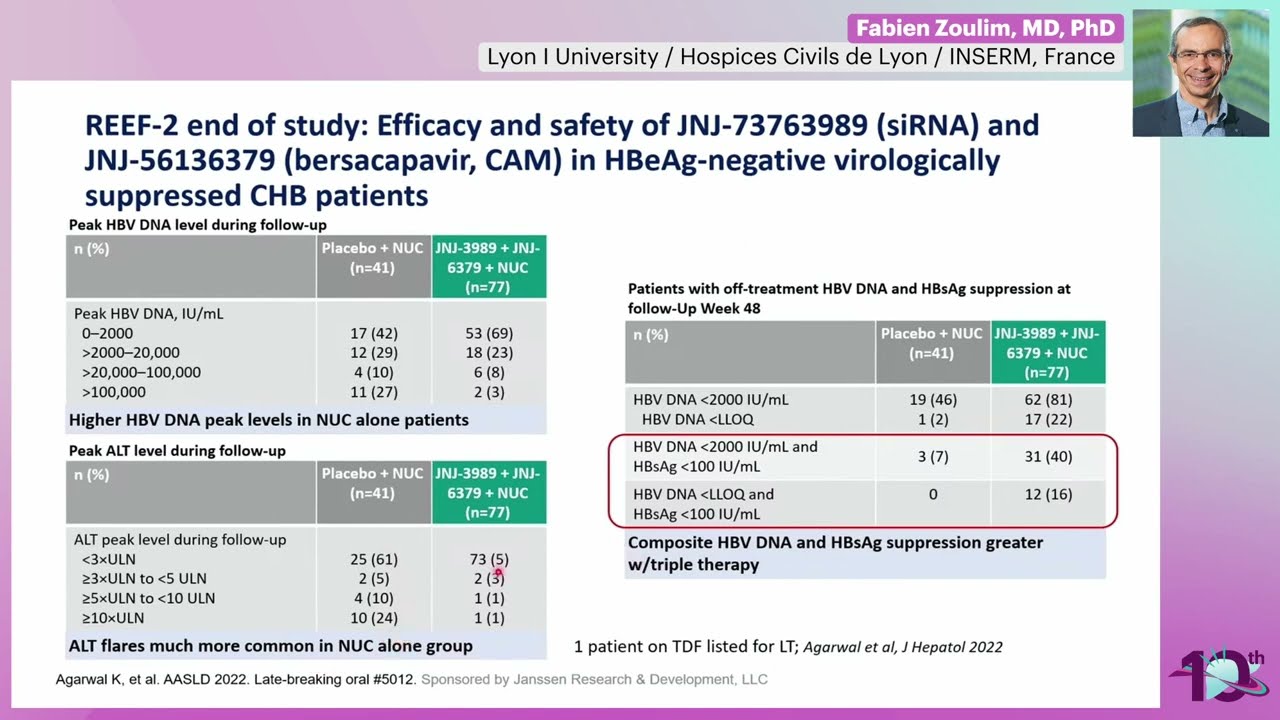The image size is (1280, 720).
Task: Click the value '3 (7)'
Action: tap(932, 457)
